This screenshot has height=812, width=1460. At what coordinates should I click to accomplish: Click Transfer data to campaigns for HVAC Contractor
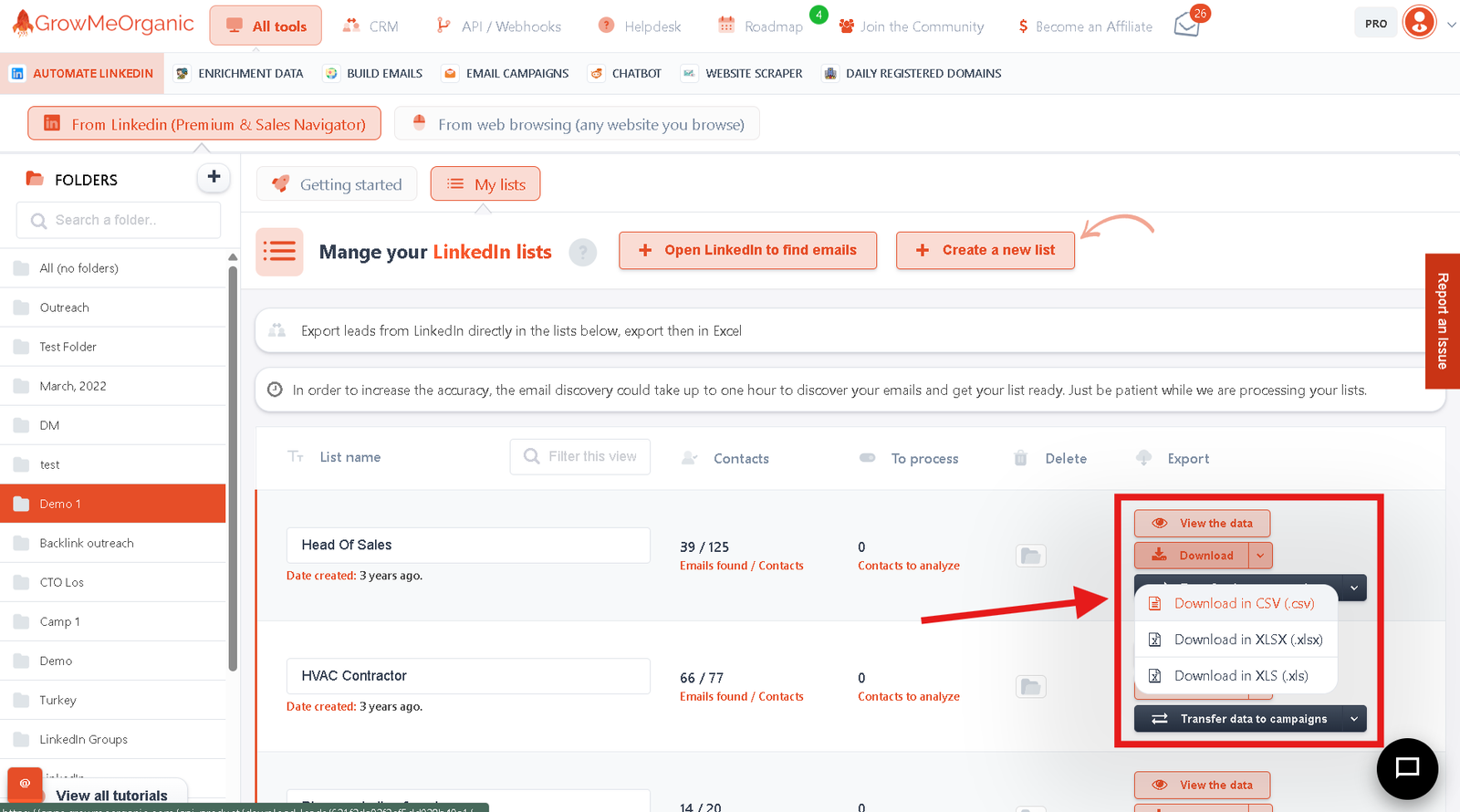(1238, 719)
